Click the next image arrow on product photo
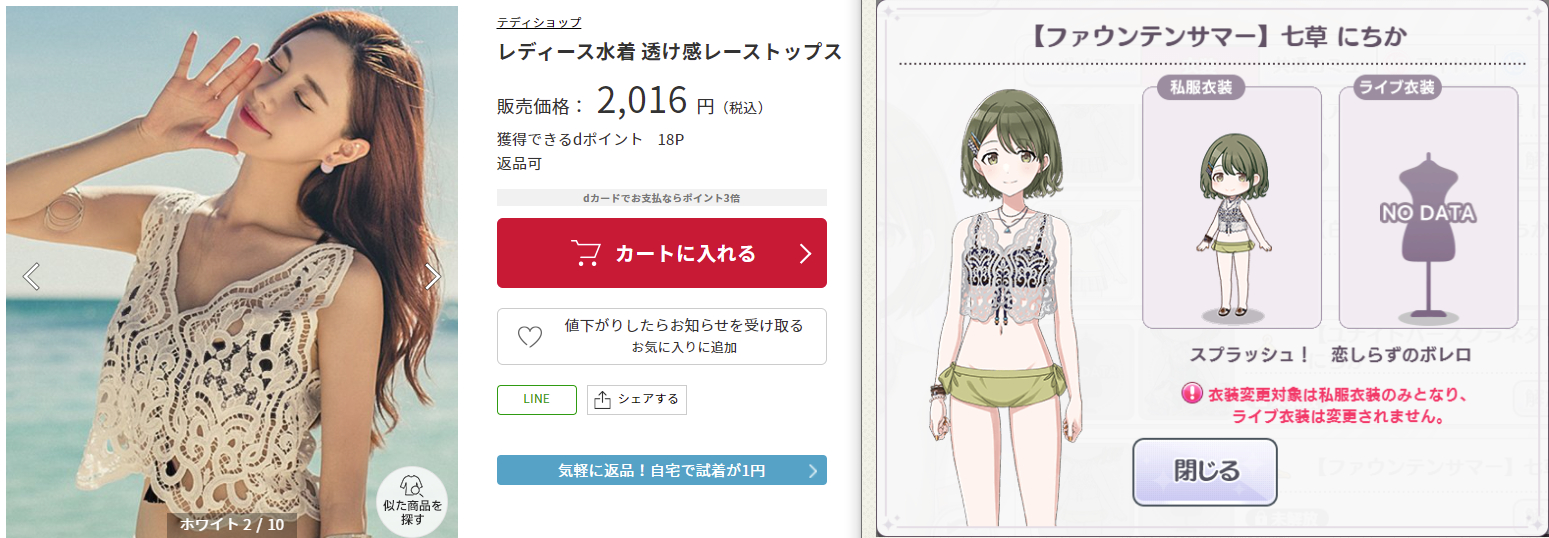Viewport: 1549px width, 538px height. [x=432, y=276]
